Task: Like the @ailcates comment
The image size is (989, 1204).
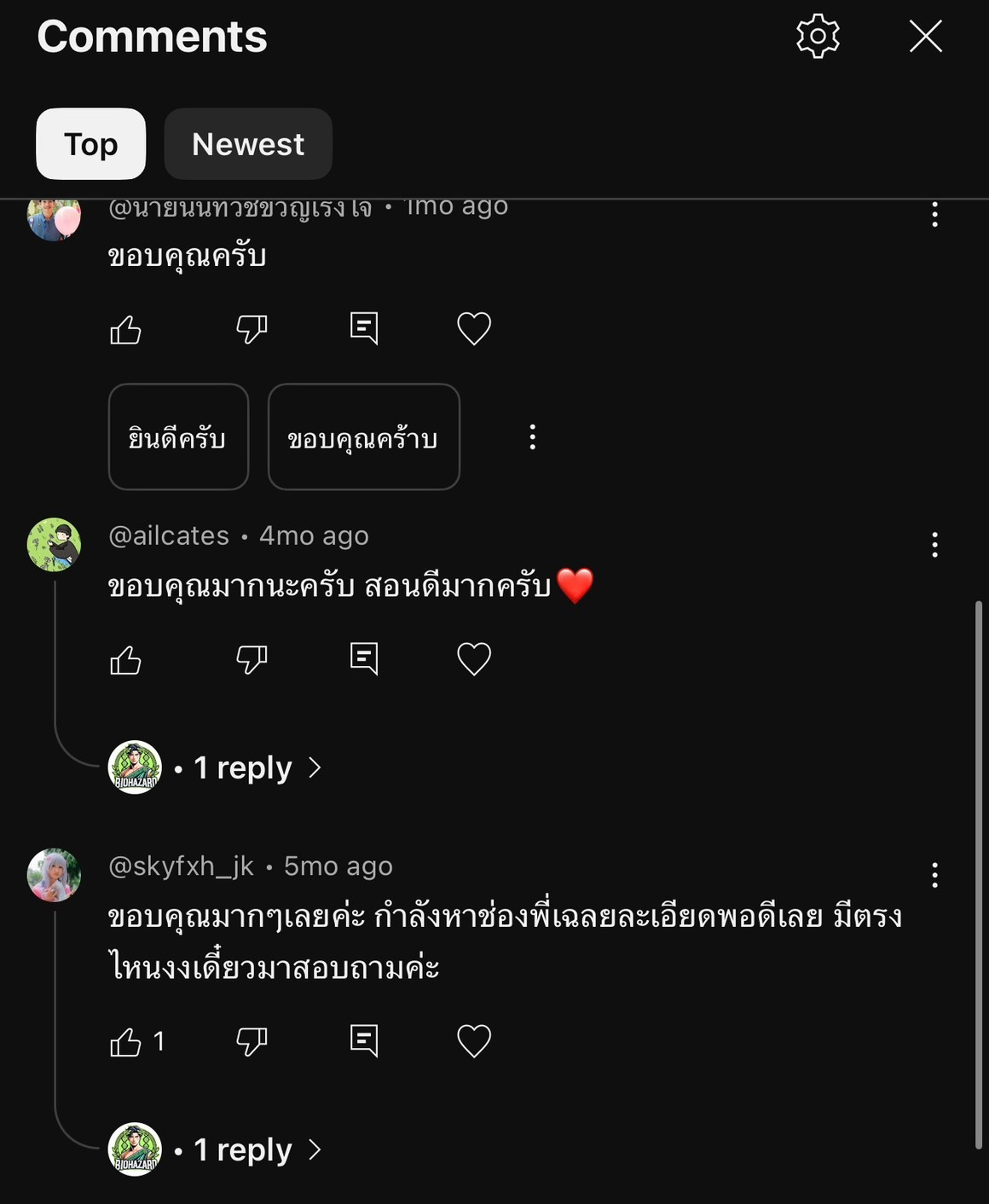Action: 126,660
